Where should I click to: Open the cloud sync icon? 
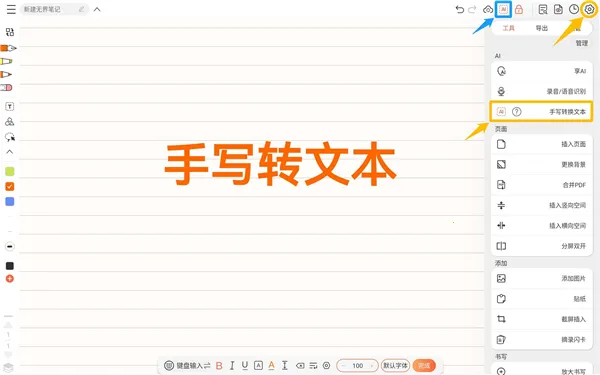coord(488,10)
